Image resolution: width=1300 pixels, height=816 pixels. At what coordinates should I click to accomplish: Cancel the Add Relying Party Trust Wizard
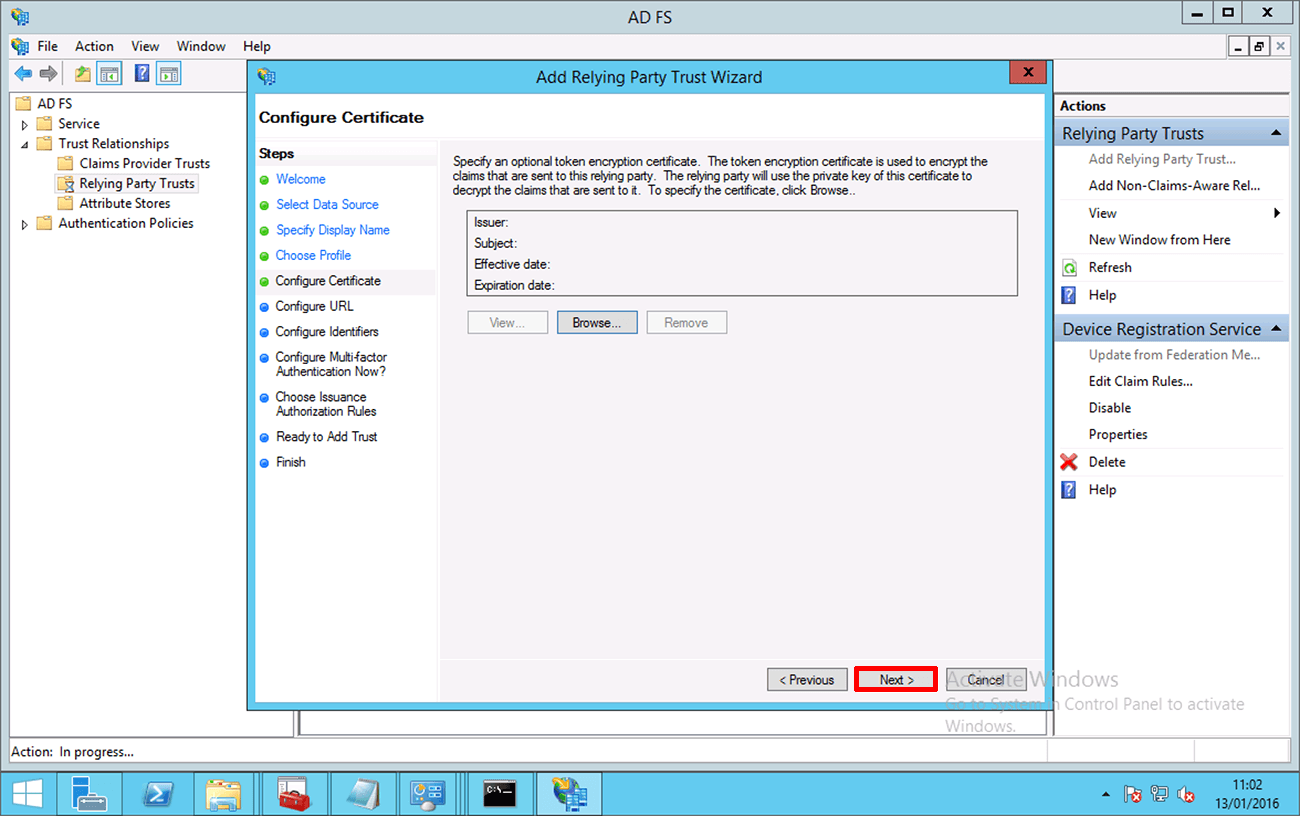click(986, 680)
